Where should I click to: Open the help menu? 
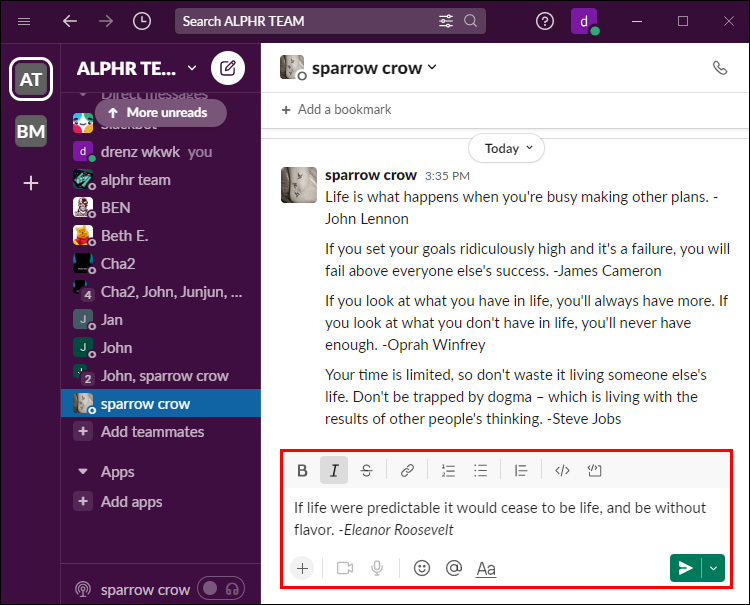coord(545,21)
